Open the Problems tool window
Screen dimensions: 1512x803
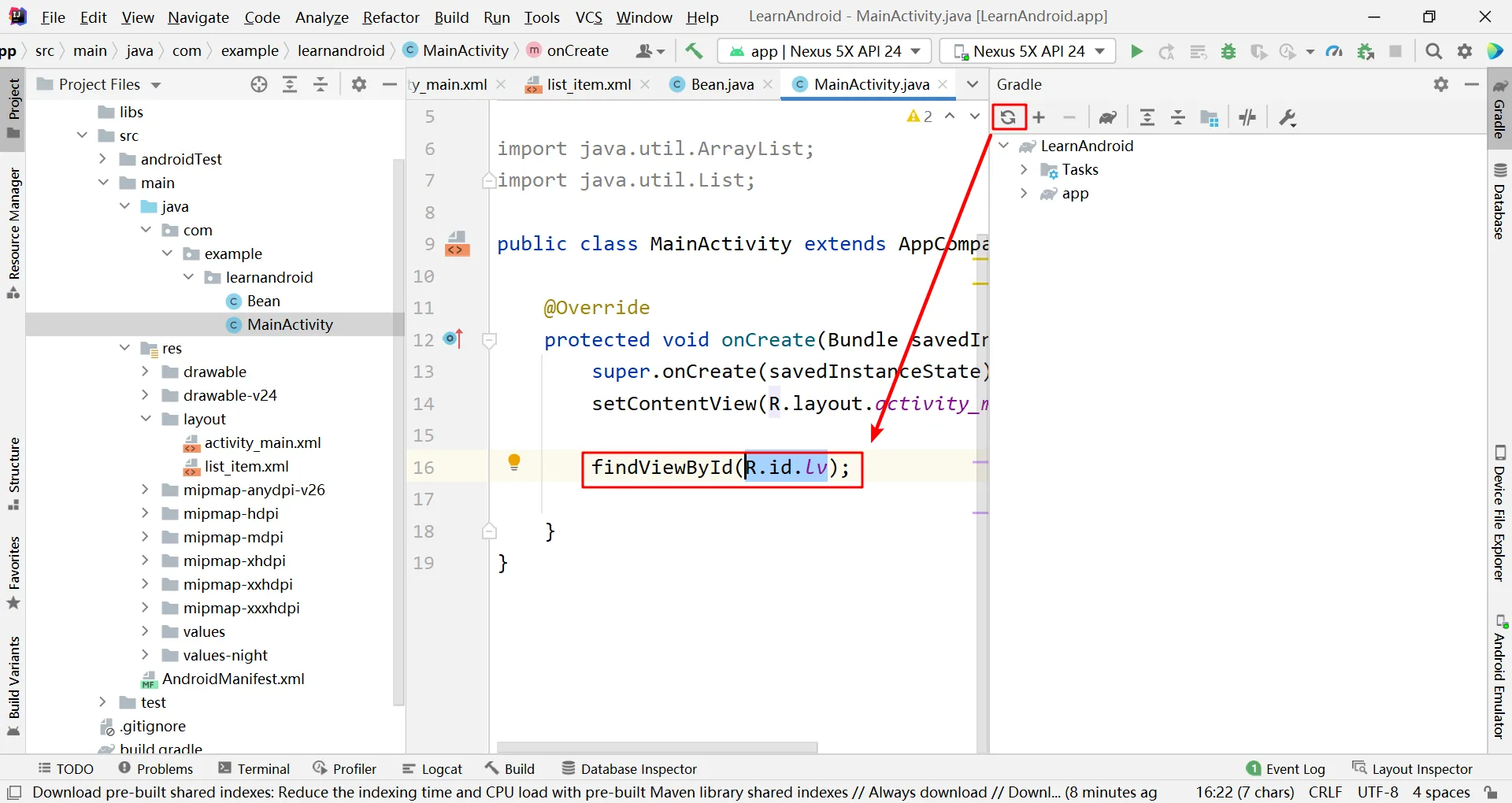click(x=156, y=768)
